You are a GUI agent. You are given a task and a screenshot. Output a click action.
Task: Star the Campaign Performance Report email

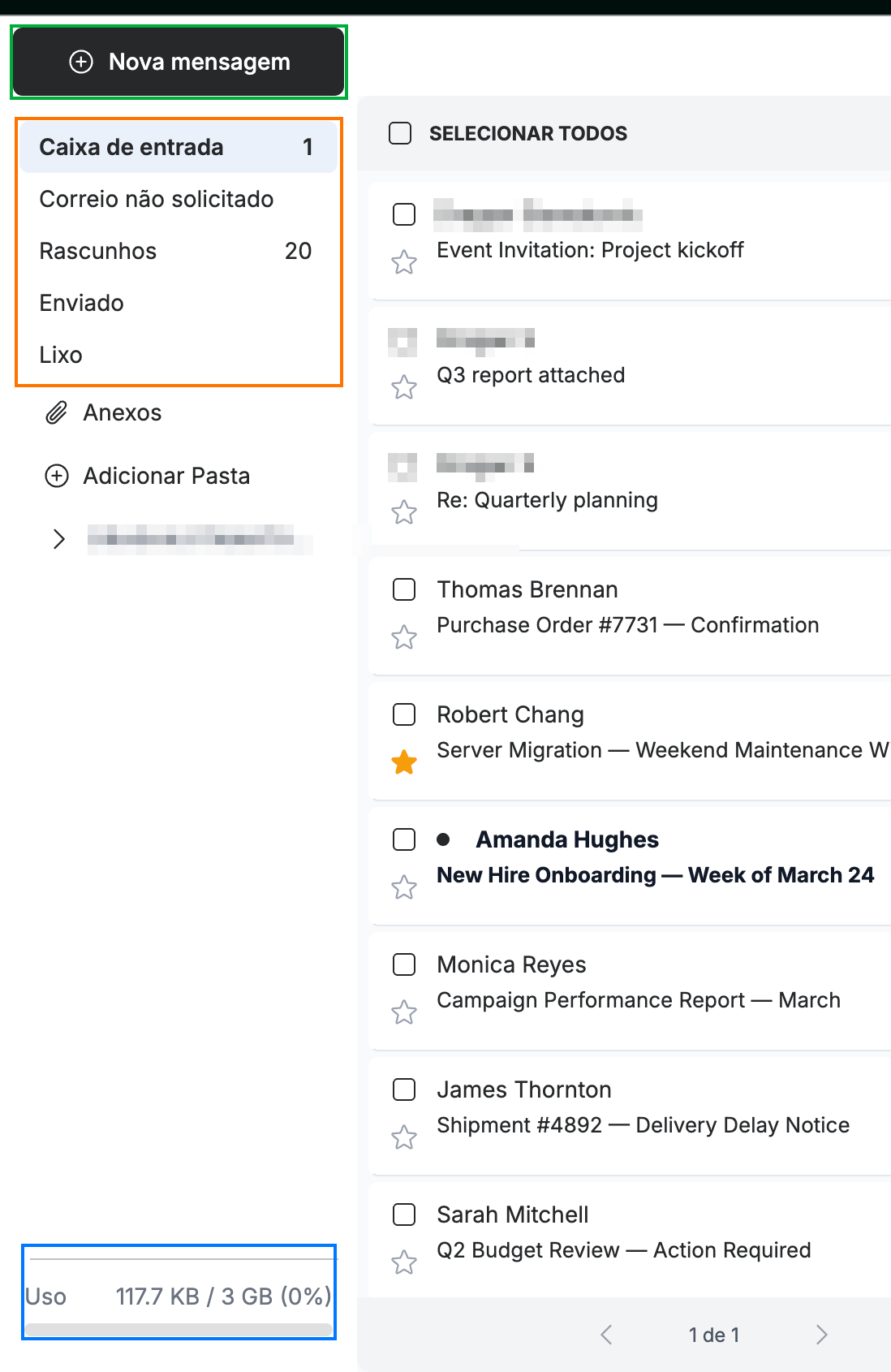tap(404, 1012)
